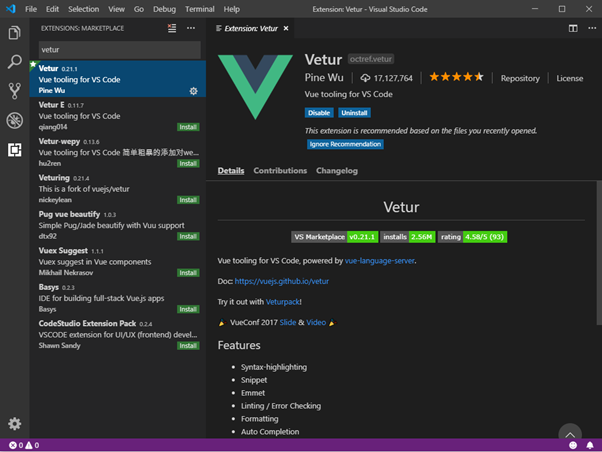Click the VS Code logo icon
The height and width of the screenshot is (452, 602).
click(11, 9)
